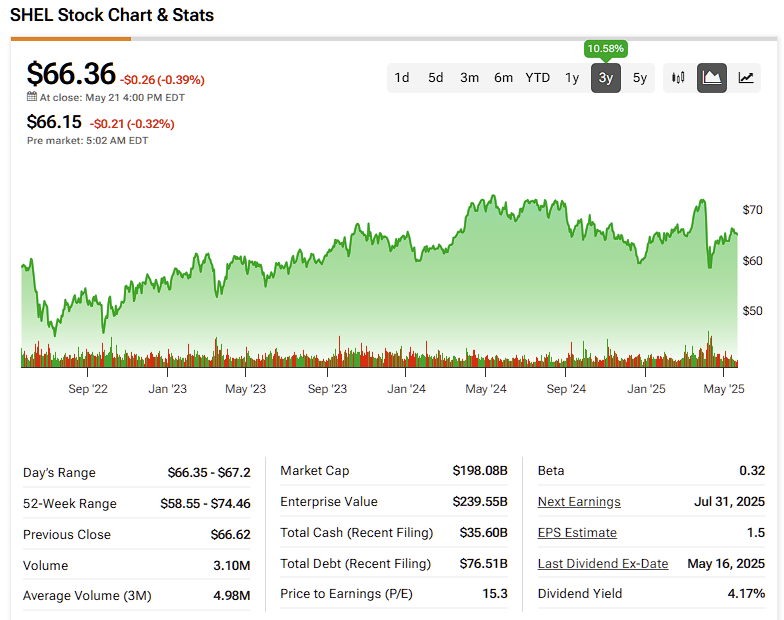Click the May 16, 2025 ex-dividend date
Viewport: 784px width, 620px height.
(x=726, y=564)
